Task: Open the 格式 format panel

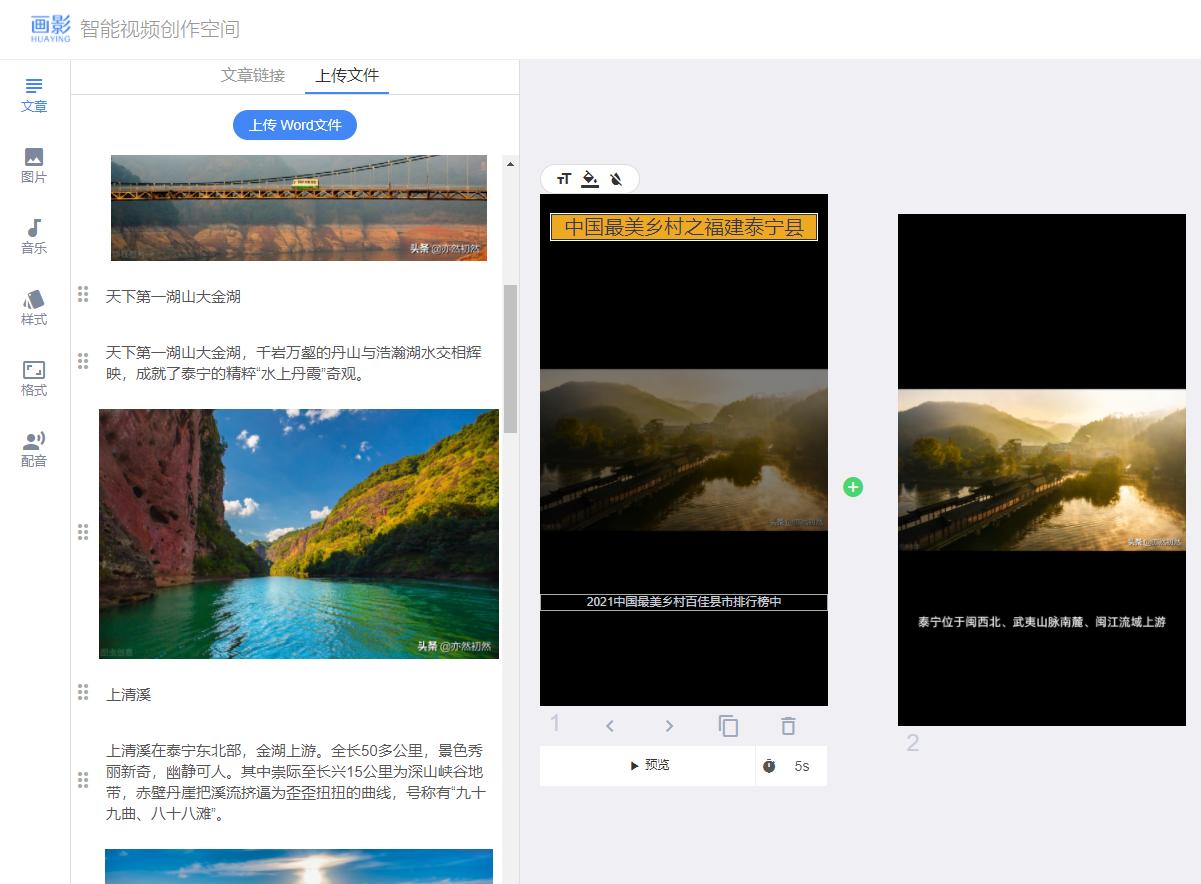Action: tap(33, 375)
